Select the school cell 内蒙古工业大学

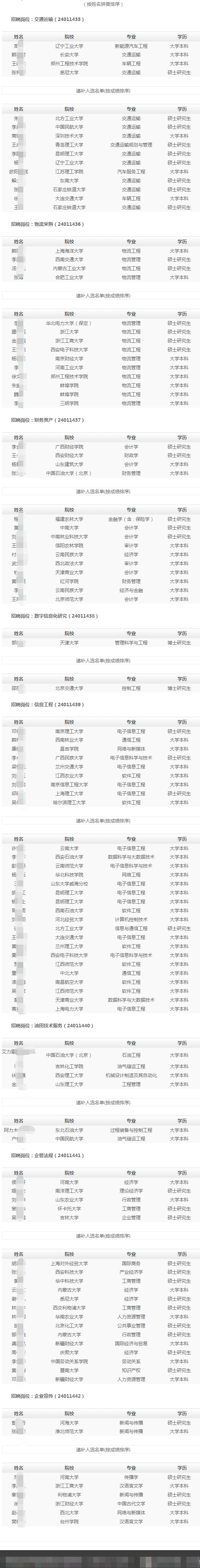(x=69, y=269)
